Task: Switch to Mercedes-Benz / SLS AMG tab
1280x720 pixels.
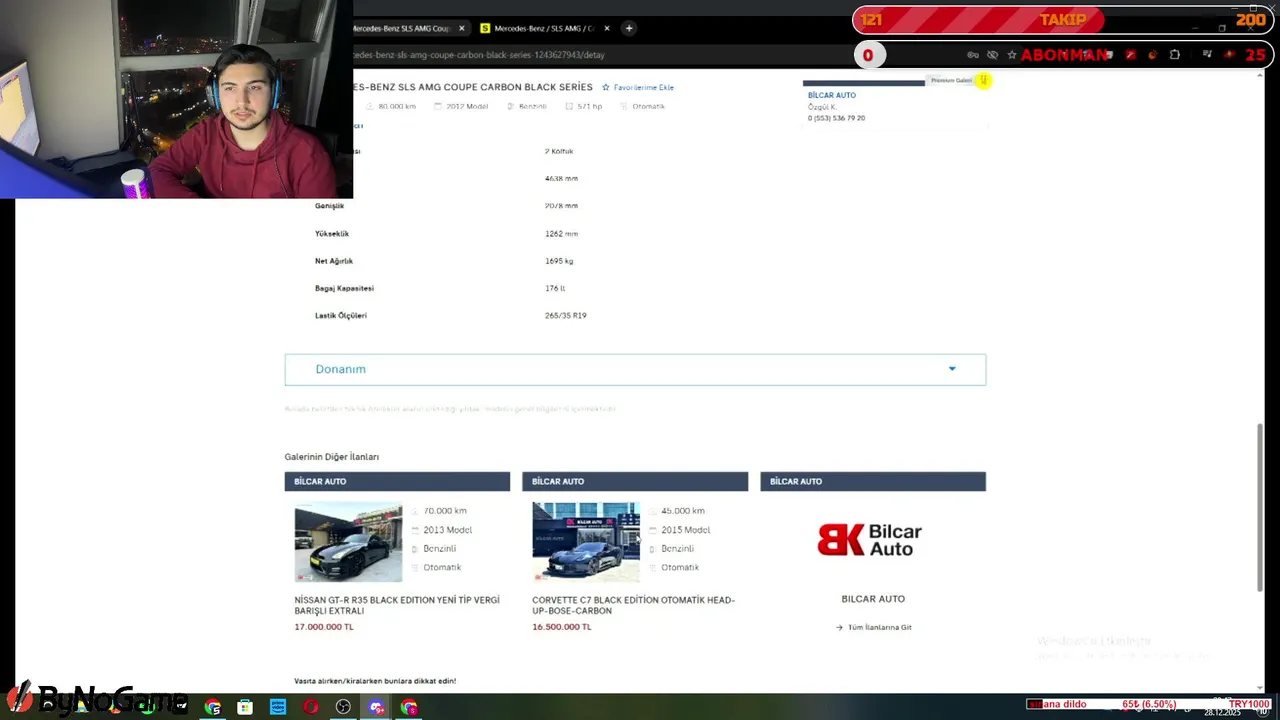Action: pyautogui.click(x=543, y=28)
